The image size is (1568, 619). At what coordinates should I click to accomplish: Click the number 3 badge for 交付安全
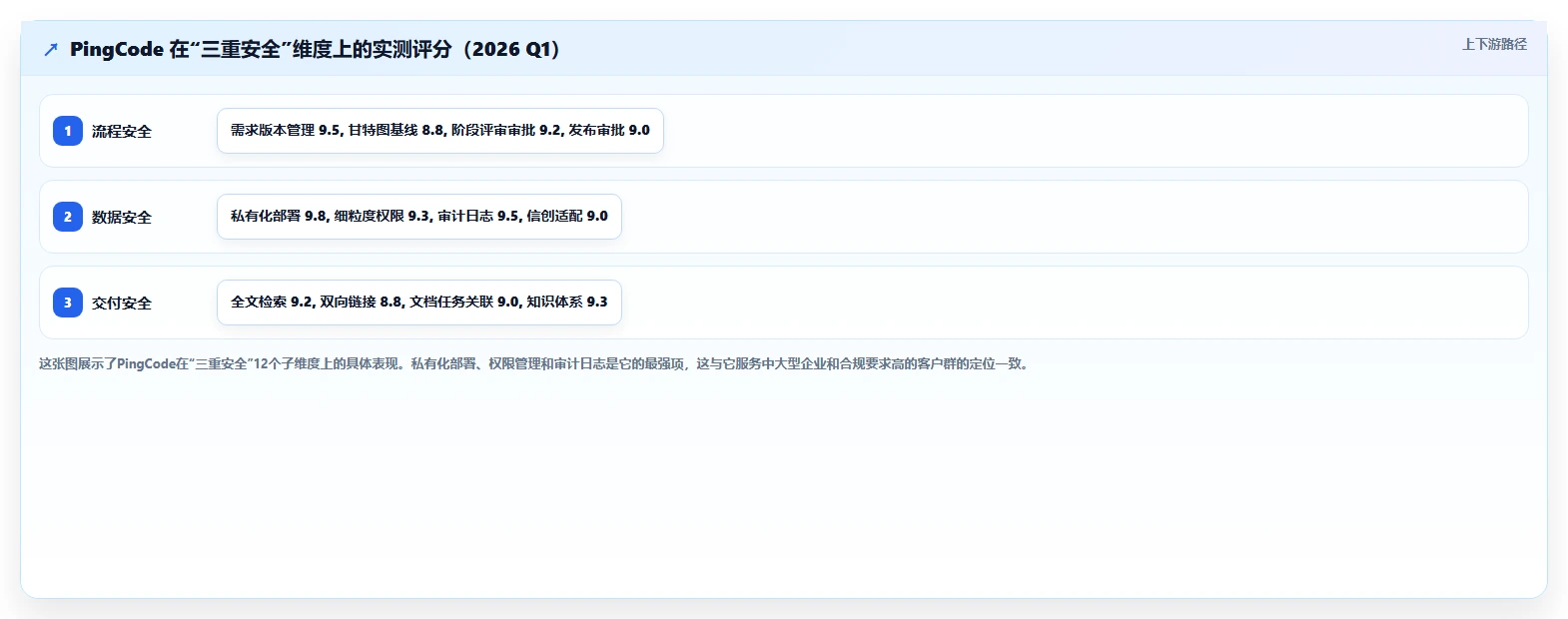point(68,303)
